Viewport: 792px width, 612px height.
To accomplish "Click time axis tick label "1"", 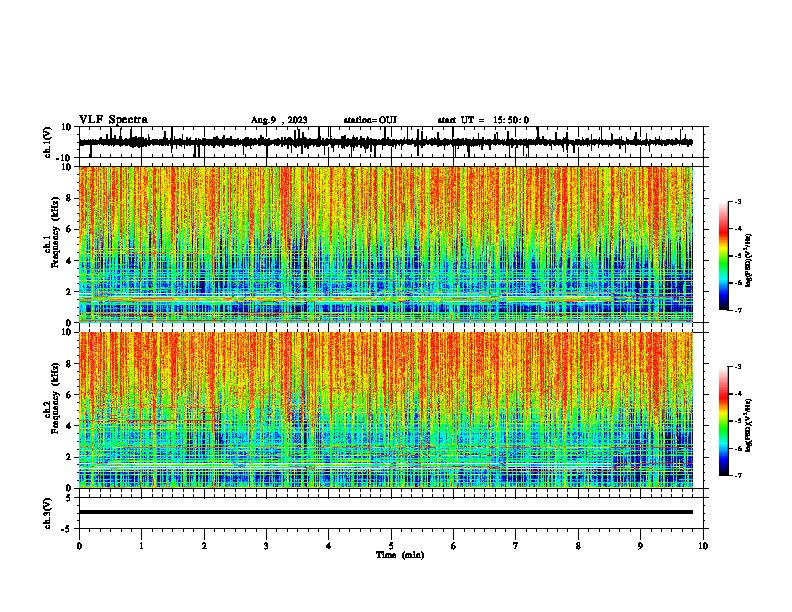I will [x=141, y=546].
